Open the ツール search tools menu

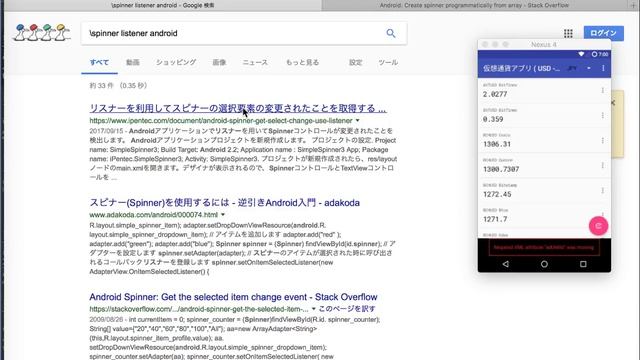388,62
